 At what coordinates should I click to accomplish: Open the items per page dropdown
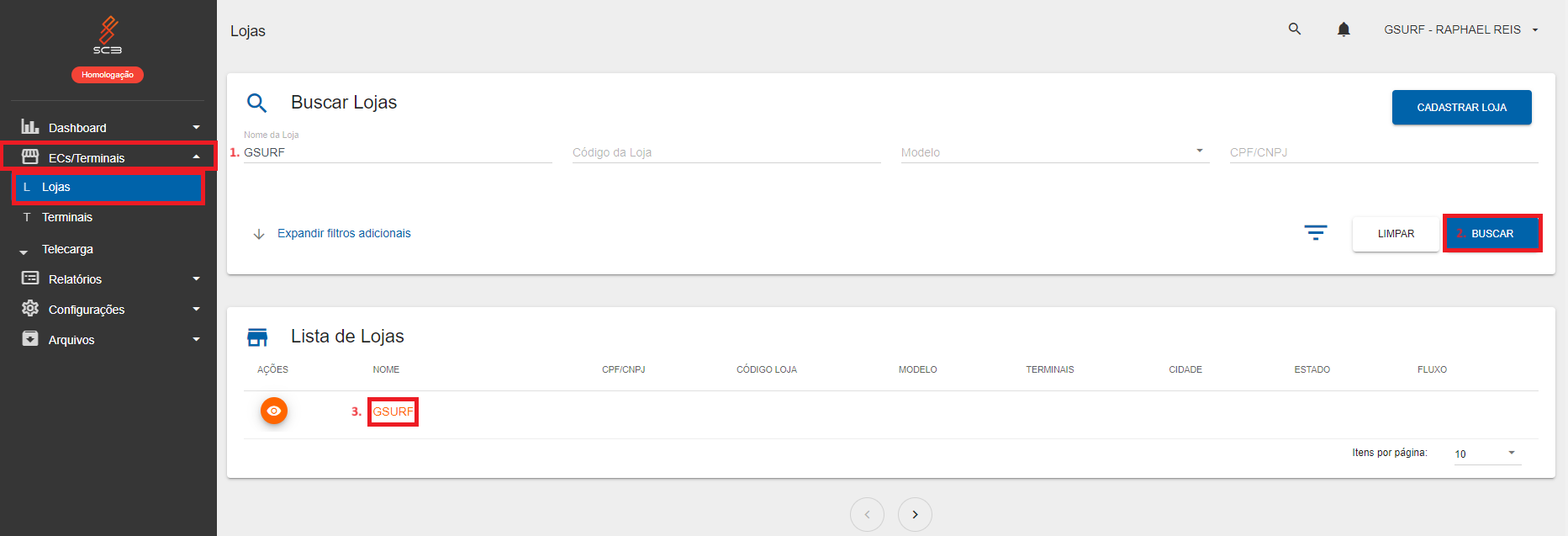1486,454
